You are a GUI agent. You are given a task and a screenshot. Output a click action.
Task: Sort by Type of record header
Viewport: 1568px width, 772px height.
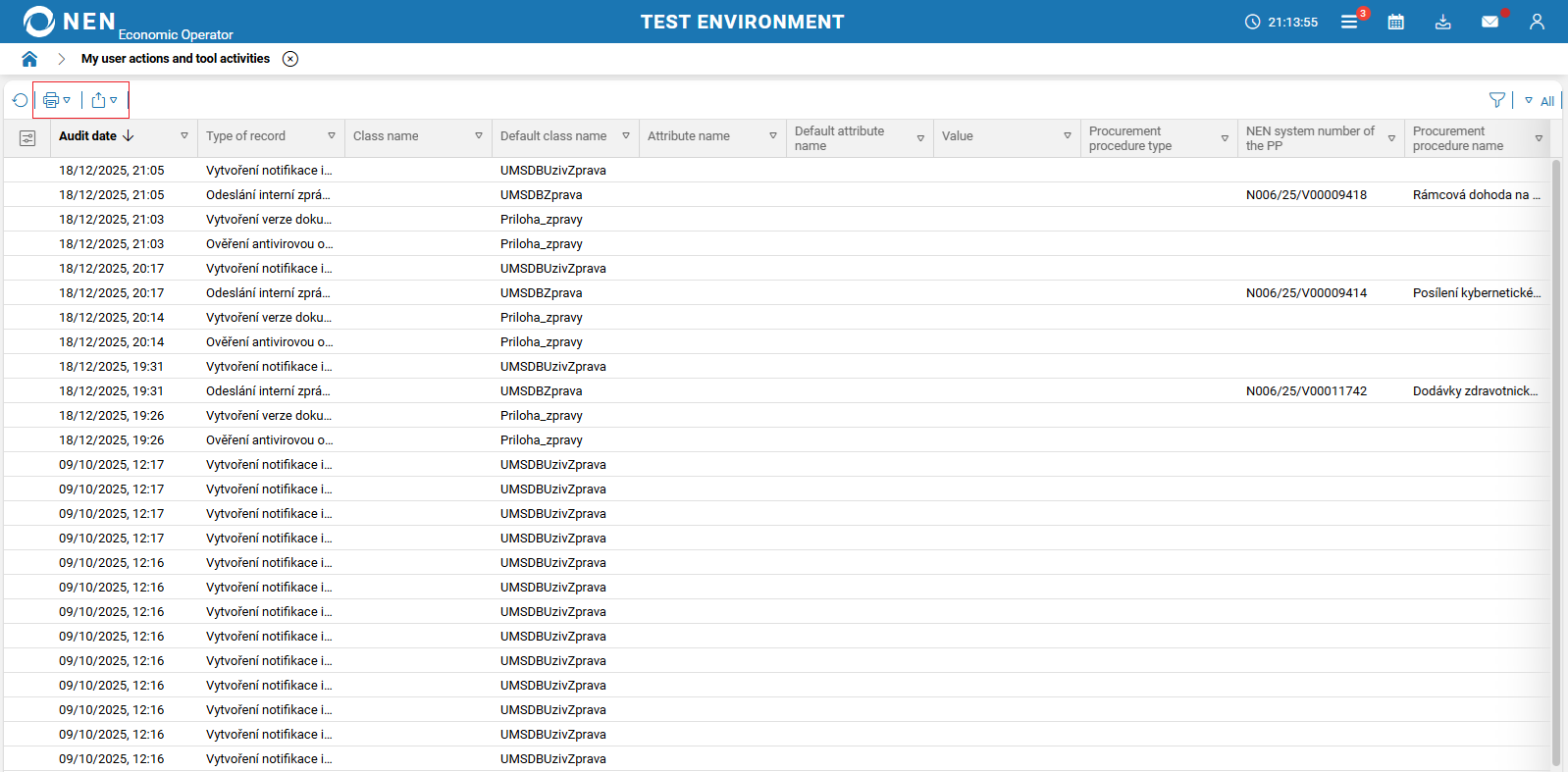point(245,136)
